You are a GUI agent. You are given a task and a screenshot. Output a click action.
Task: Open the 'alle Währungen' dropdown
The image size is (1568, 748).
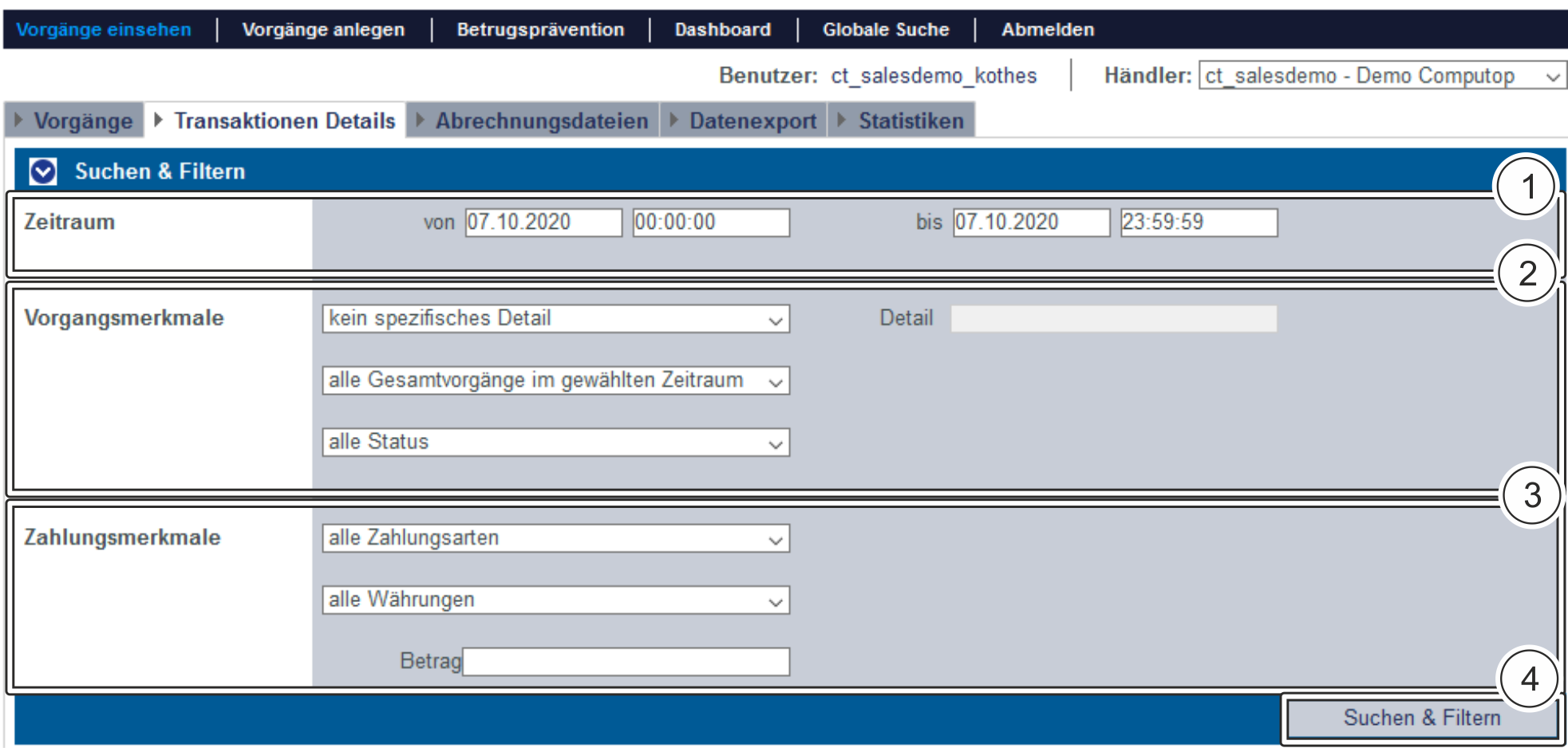(555, 600)
